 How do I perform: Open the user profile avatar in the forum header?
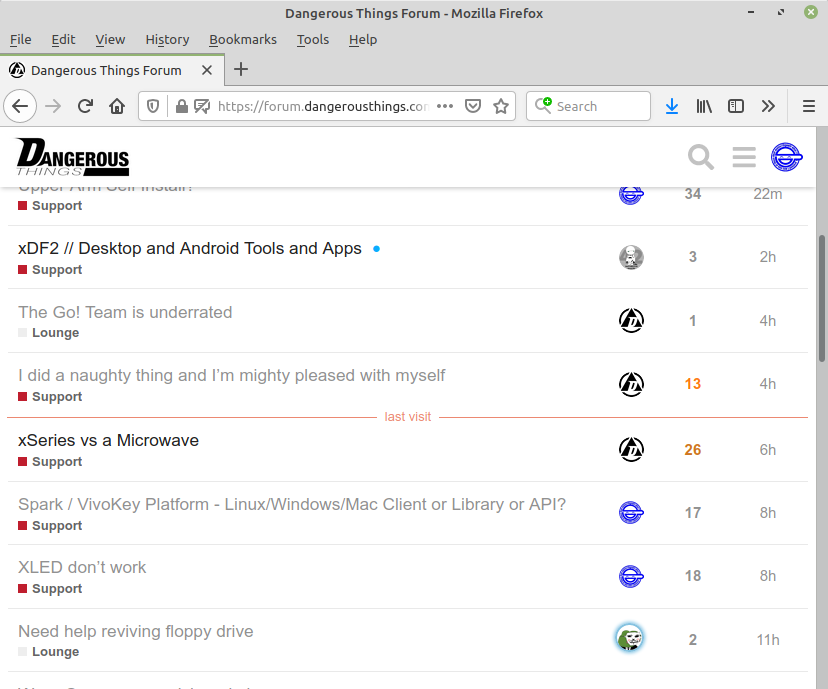786,157
